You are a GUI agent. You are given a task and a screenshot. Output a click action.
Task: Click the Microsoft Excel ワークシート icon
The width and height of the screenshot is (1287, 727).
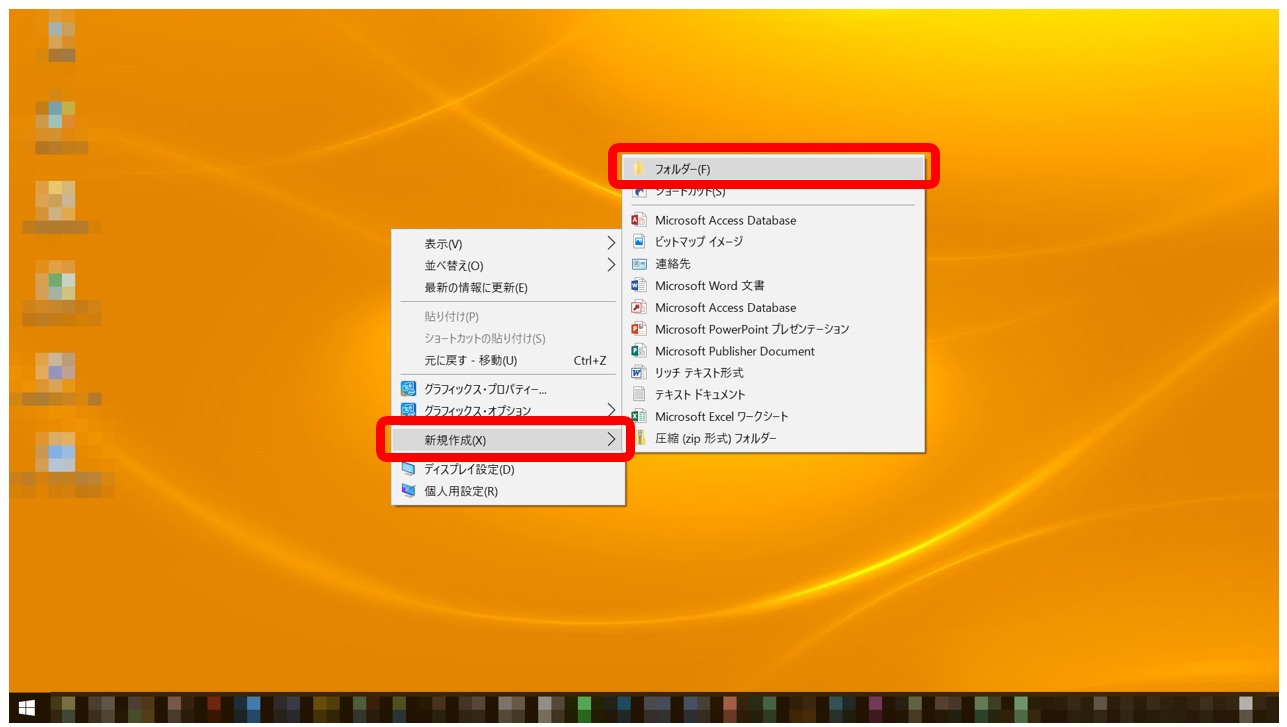pyautogui.click(x=639, y=416)
